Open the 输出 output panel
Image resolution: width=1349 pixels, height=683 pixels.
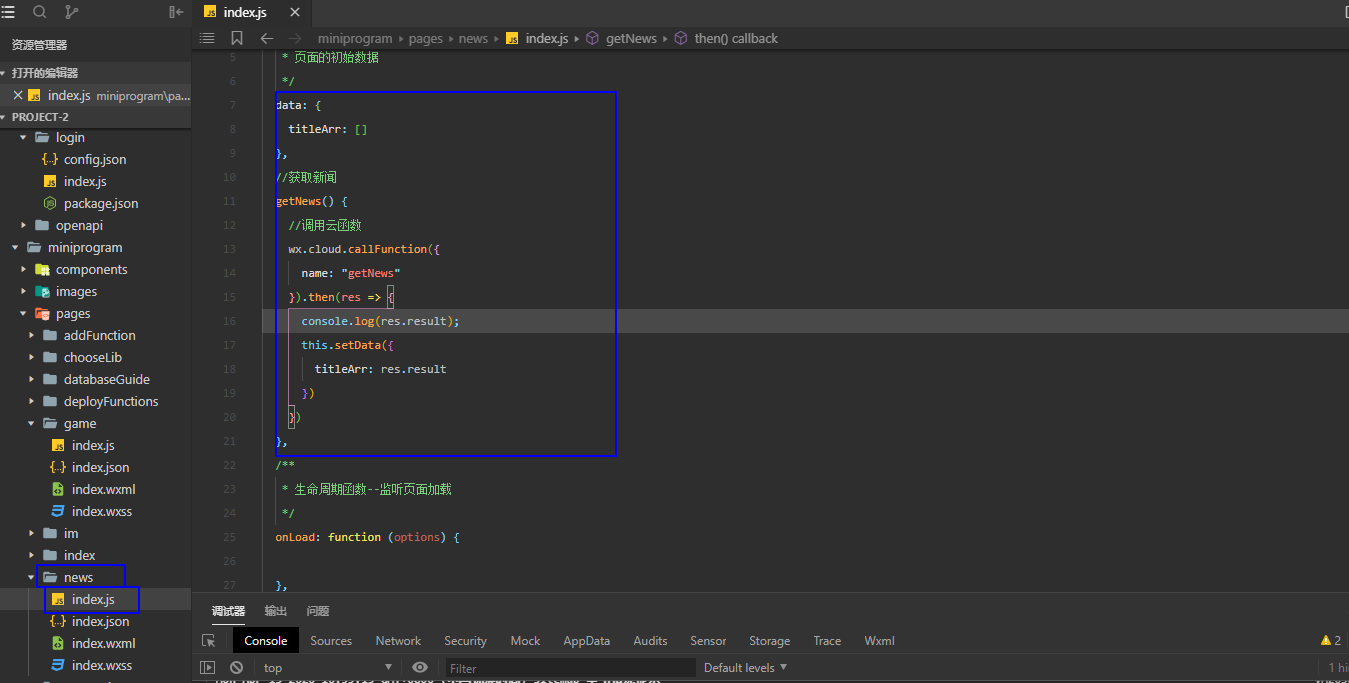point(276,611)
